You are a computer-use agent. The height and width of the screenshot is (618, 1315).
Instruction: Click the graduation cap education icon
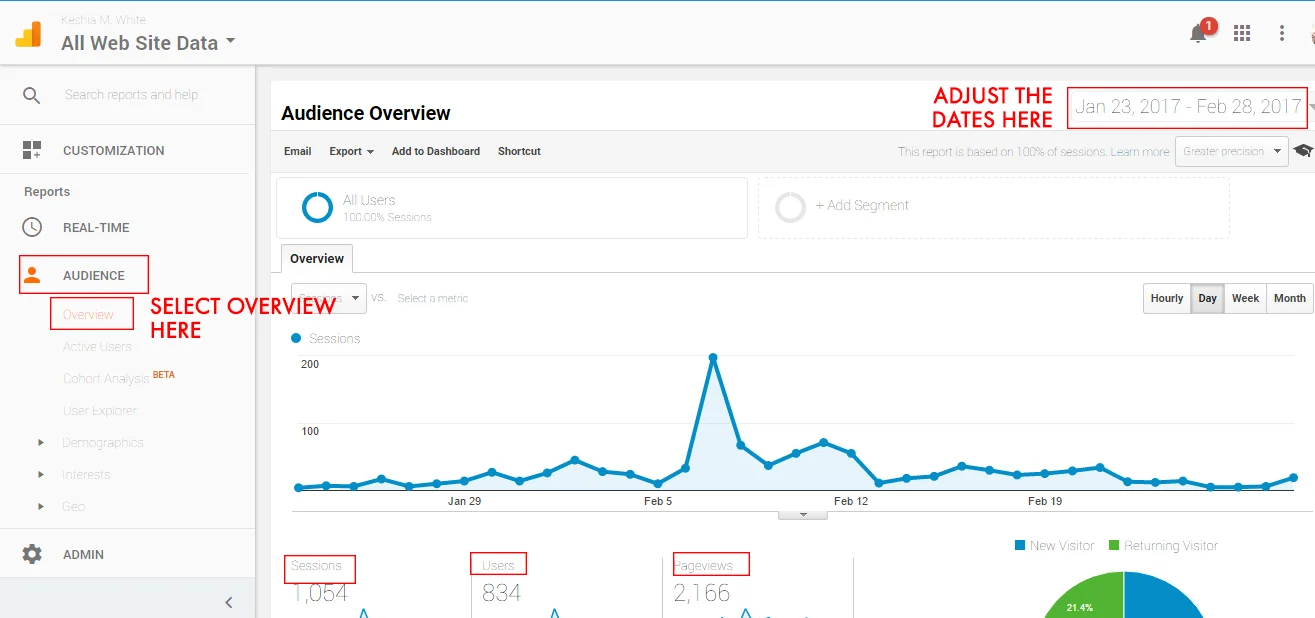click(1303, 151)
